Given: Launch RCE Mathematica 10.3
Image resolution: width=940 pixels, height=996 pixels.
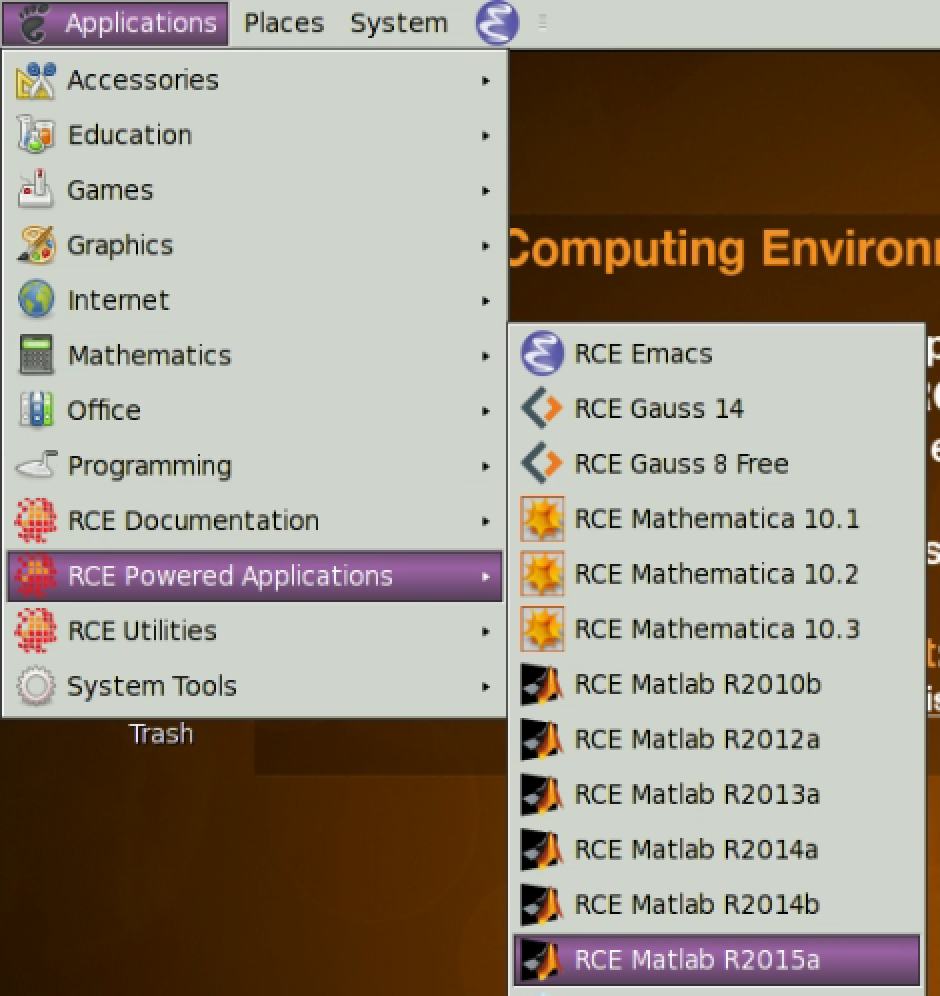Looking at the screenshot, I should 716,629.
